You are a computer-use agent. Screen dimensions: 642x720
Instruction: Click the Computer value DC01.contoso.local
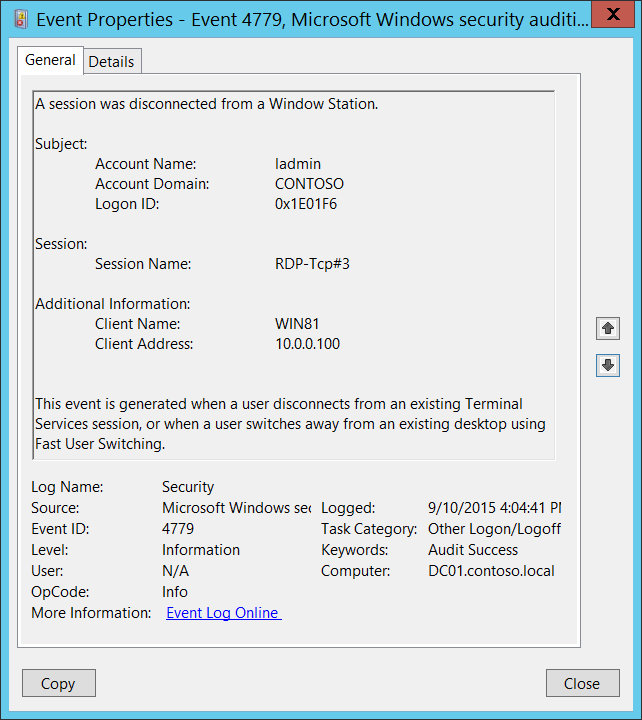tap(490, 571)
